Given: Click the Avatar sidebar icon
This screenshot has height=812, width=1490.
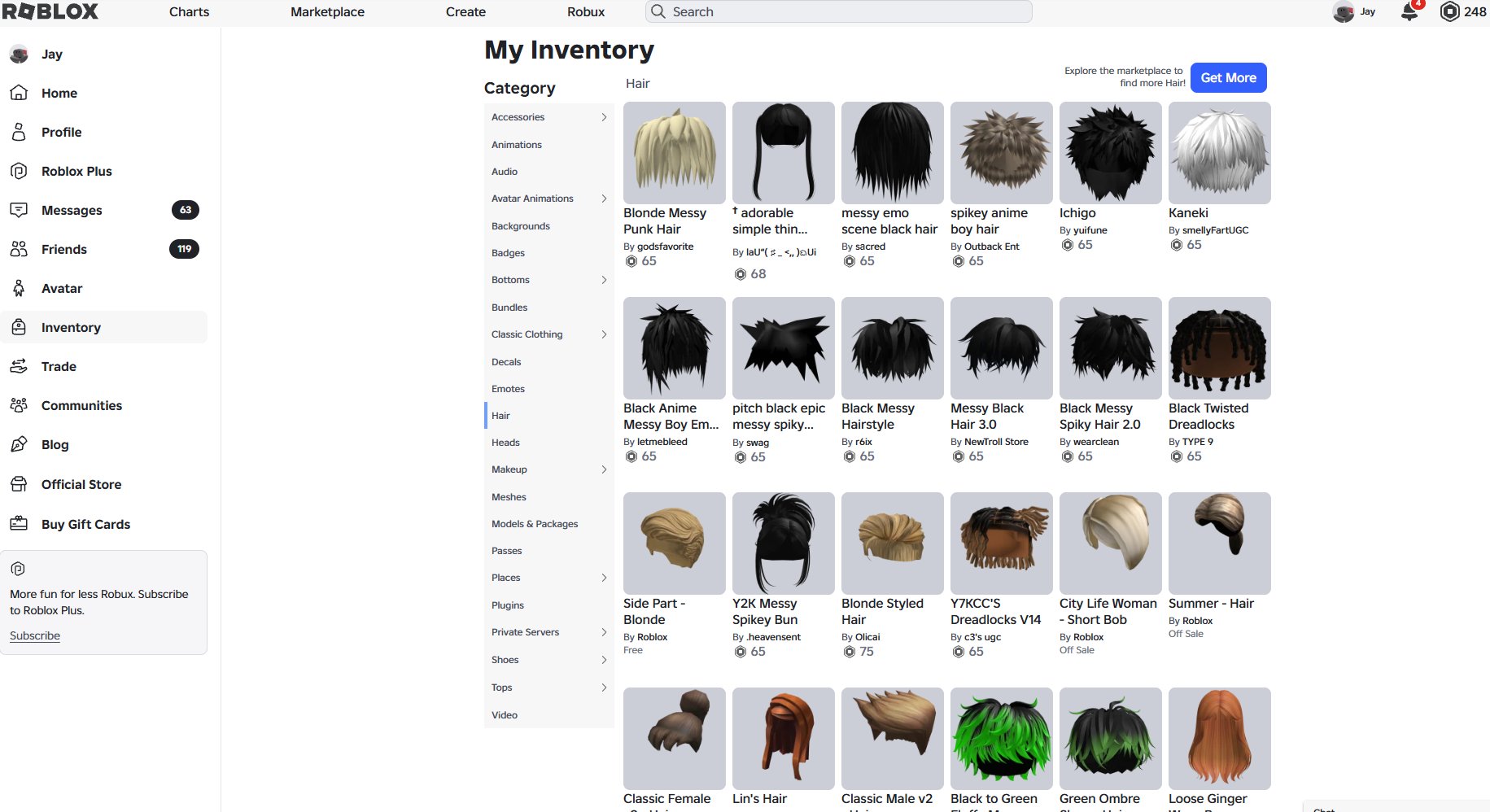Looking at the screenshot, I should (x=19, y=288).
